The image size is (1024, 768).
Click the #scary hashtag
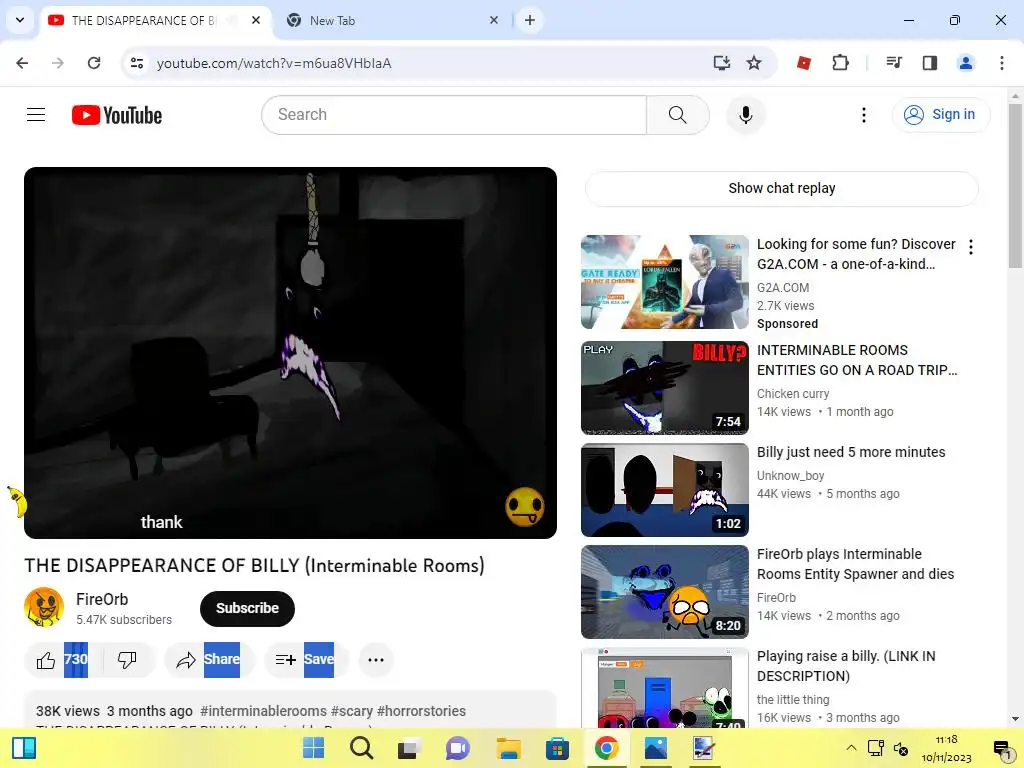point(351,711)
